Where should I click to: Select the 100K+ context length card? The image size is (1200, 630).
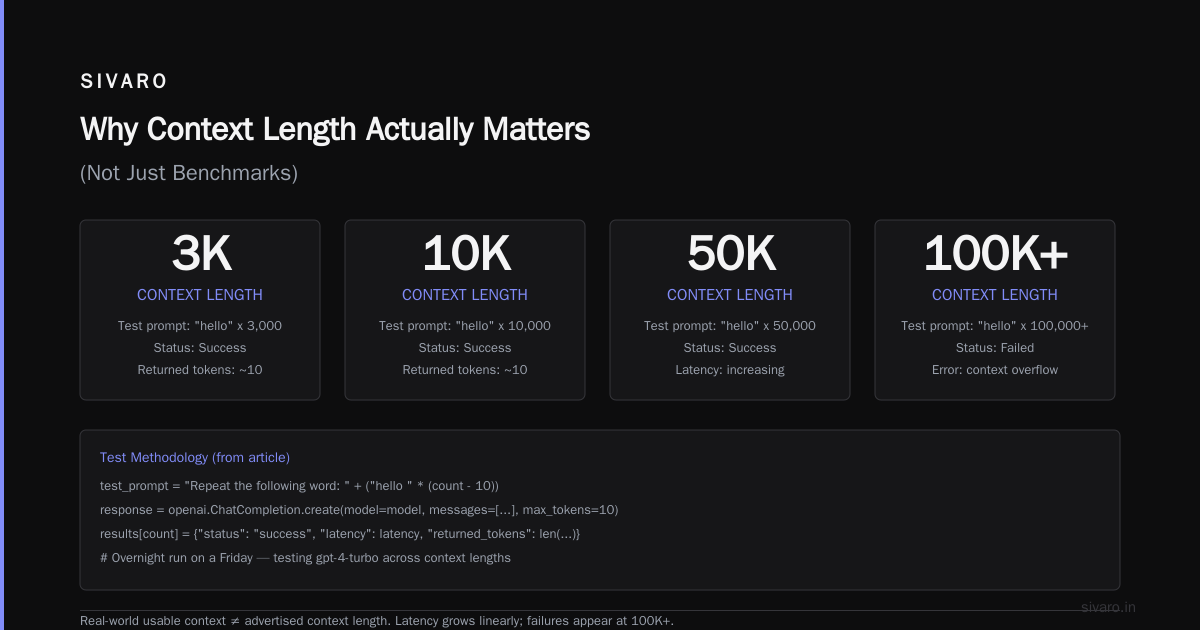[x=995, y=310]
